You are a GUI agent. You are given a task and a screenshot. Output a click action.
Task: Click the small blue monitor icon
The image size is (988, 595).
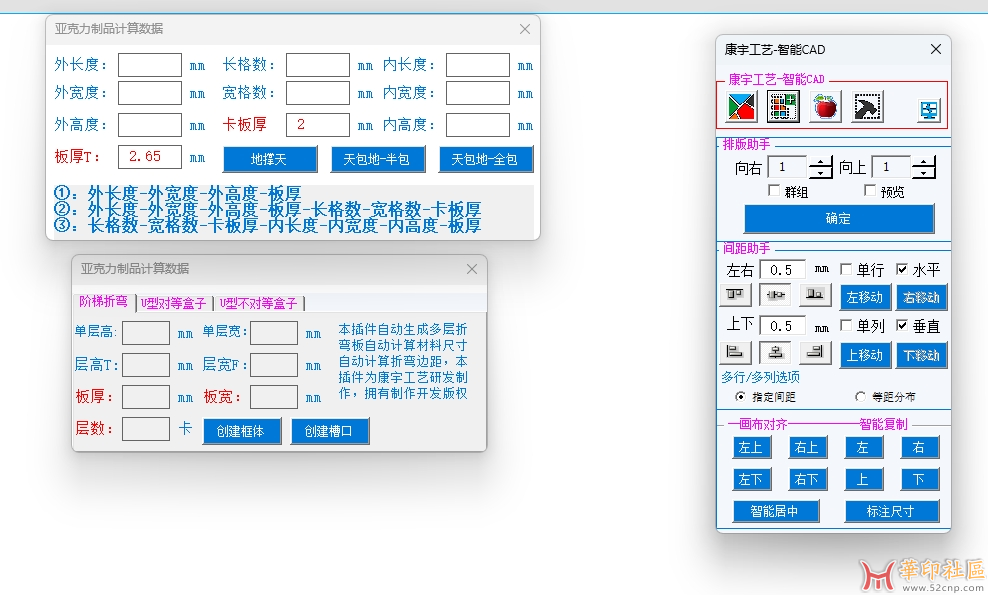tap(929, 110)
